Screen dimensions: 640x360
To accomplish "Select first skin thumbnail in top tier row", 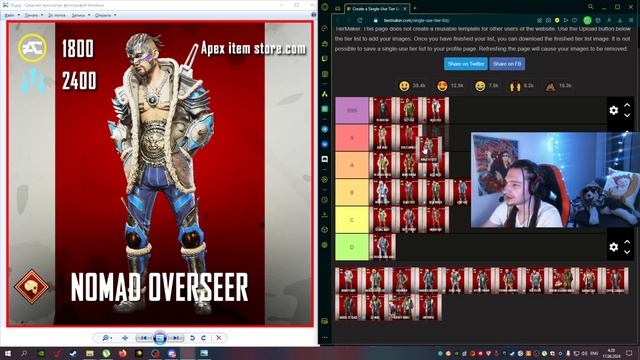I will (x=382, y=110).
